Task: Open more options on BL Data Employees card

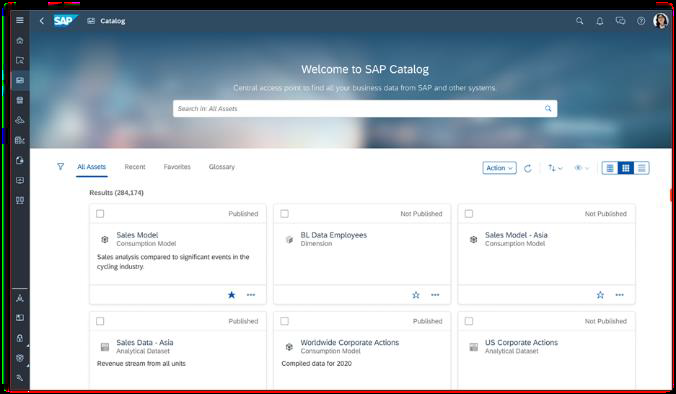Action: click(435, 295)
